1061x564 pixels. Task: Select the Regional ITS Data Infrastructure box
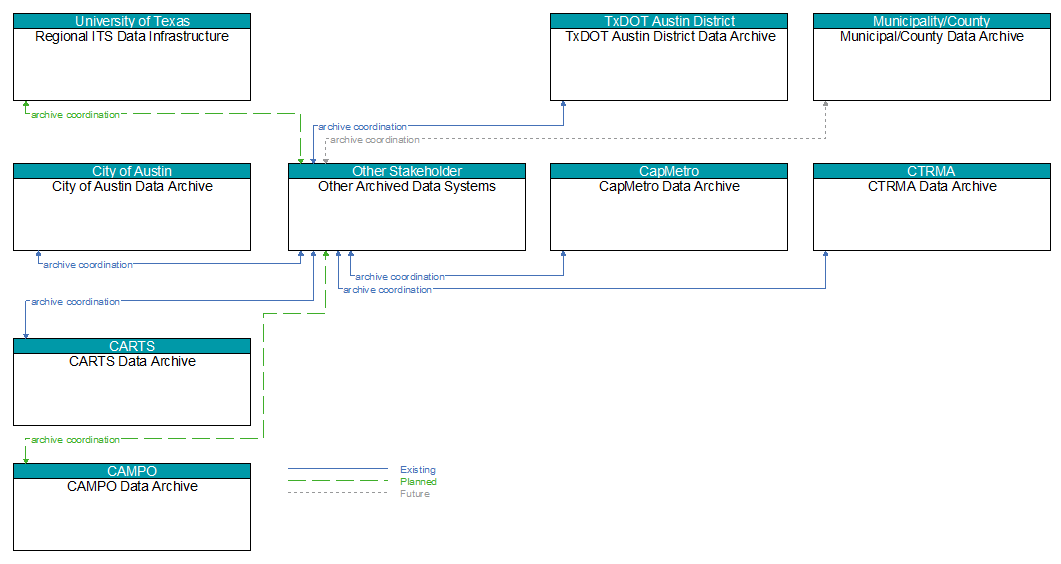click(x=132, y=57)
